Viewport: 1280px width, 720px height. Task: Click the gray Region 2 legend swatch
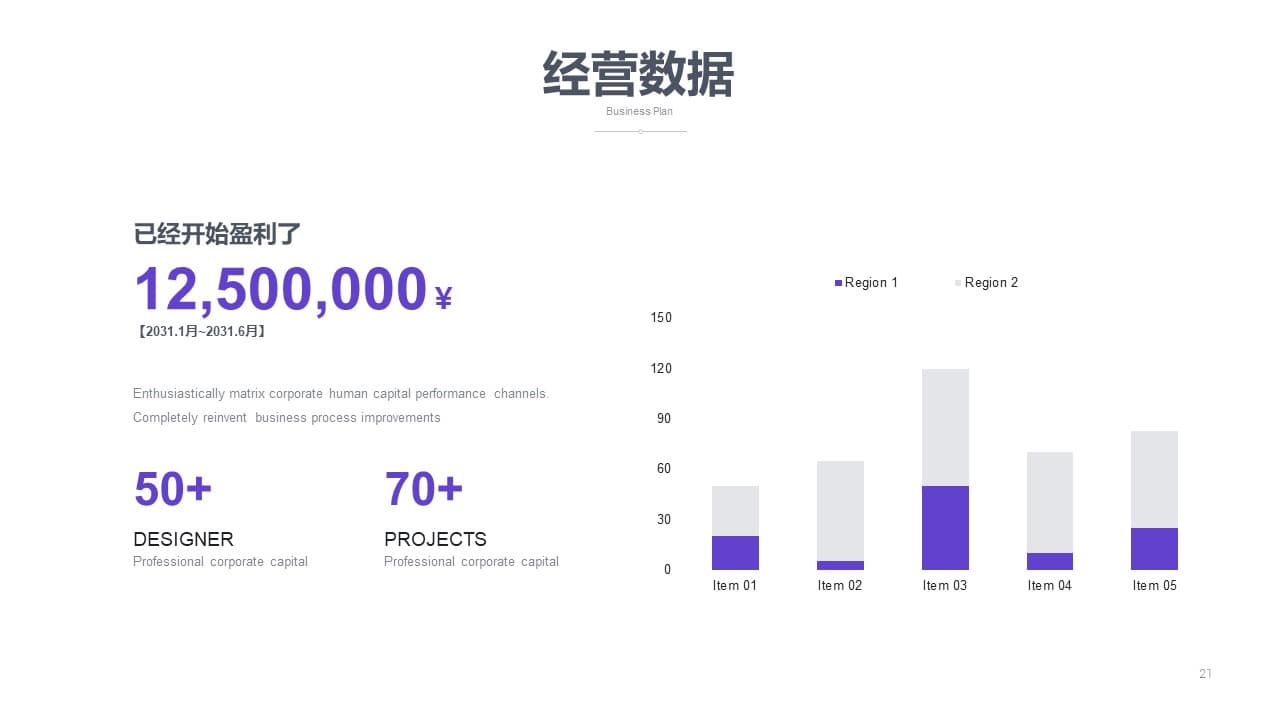coord(958,283)
